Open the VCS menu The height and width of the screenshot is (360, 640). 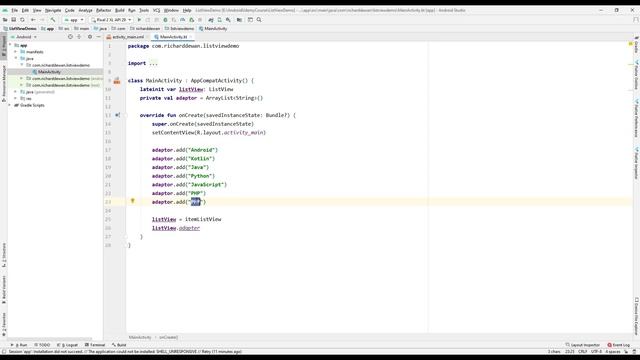click(x=156, y=10)
